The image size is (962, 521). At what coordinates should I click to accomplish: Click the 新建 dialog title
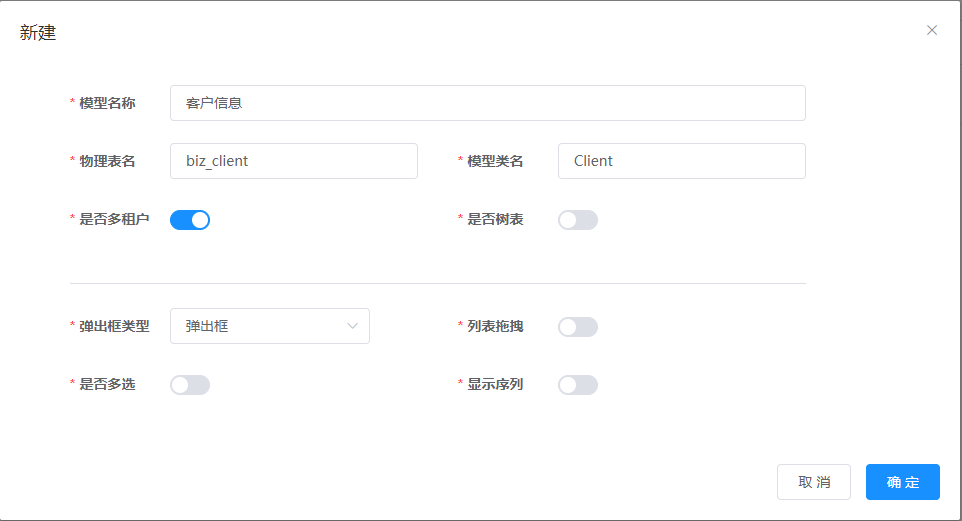pos(38,32)
